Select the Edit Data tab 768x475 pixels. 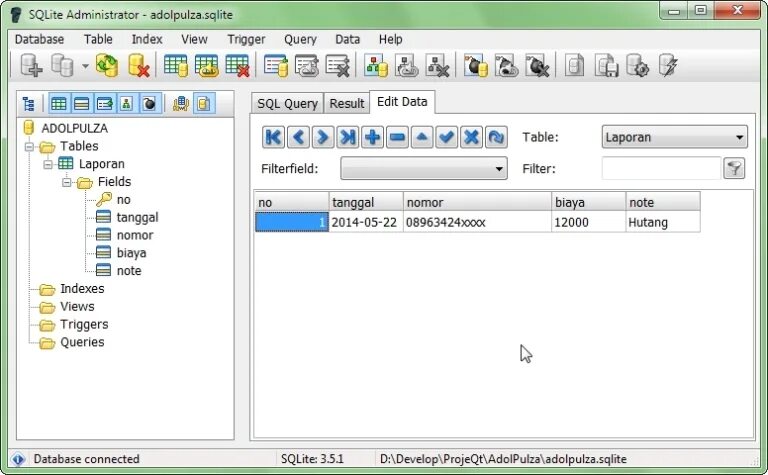coord(402,102)
